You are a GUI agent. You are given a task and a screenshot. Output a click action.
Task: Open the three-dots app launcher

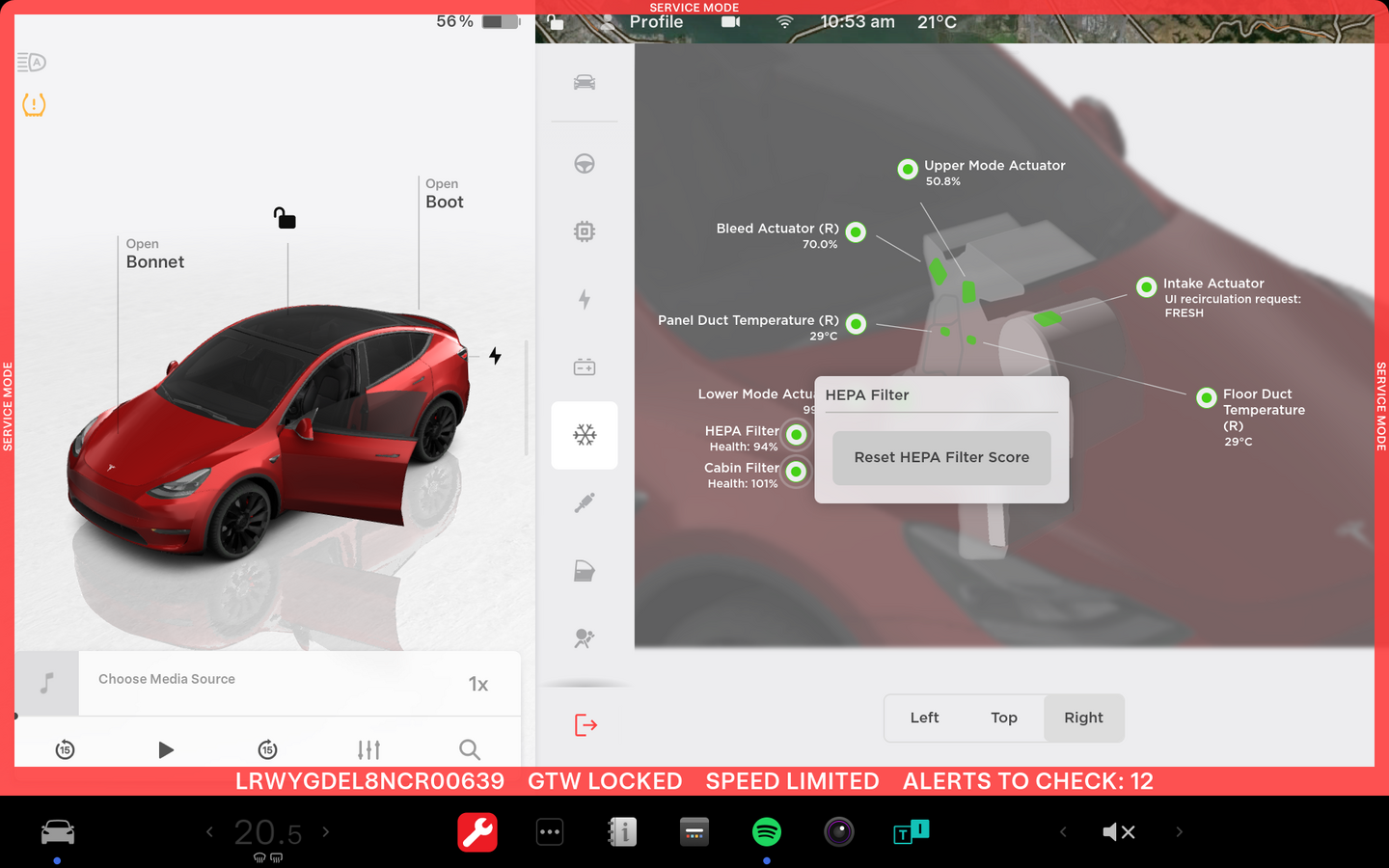click(550, 832)
